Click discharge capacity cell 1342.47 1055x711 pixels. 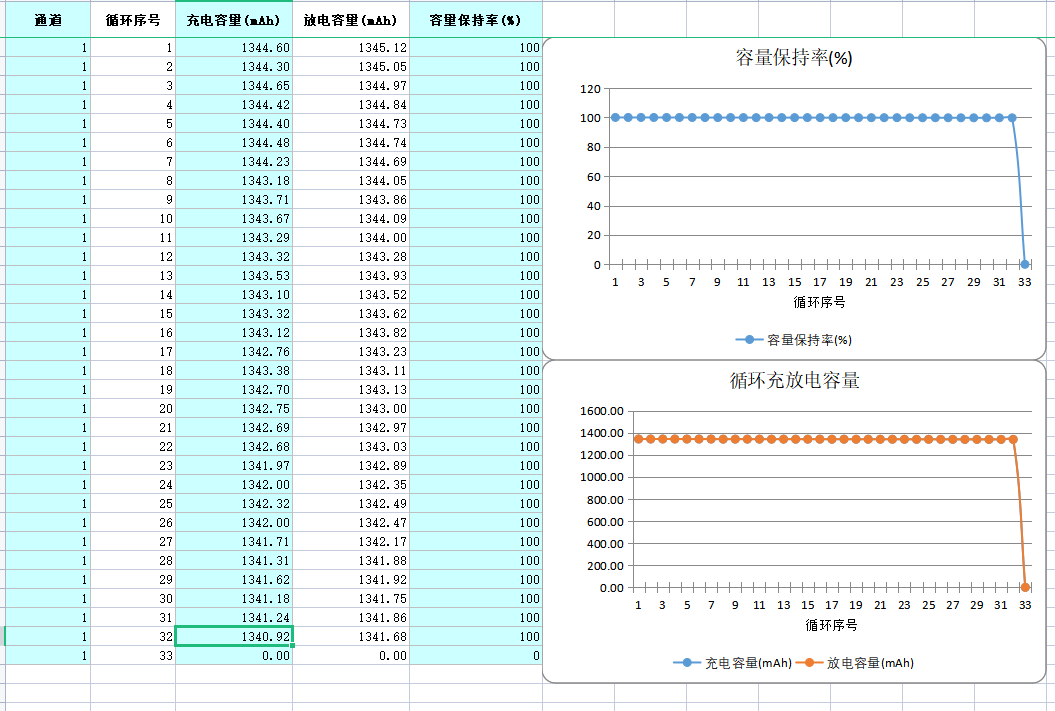pyautogui.click(x=351, y=523)
